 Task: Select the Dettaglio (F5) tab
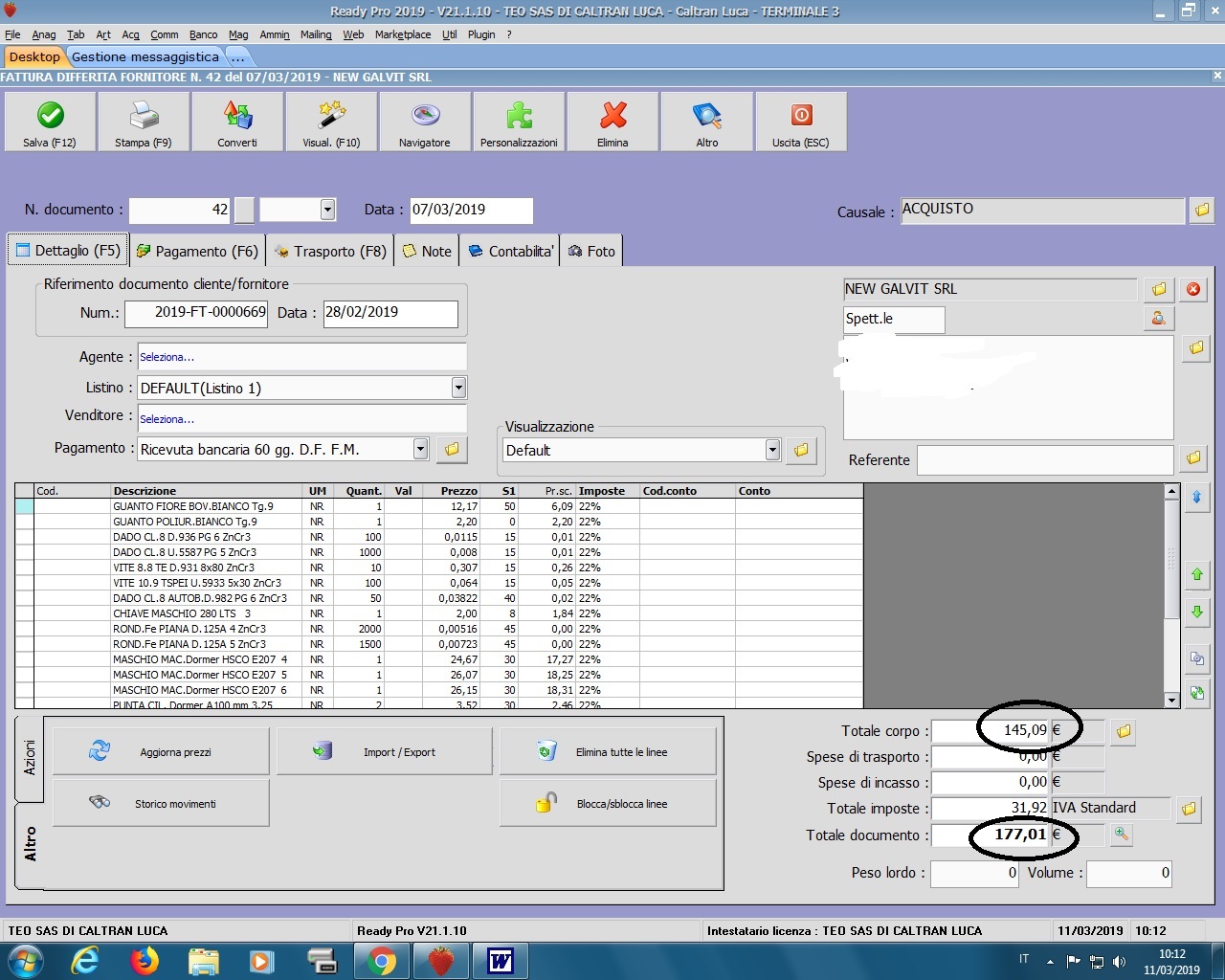point(68,251)
